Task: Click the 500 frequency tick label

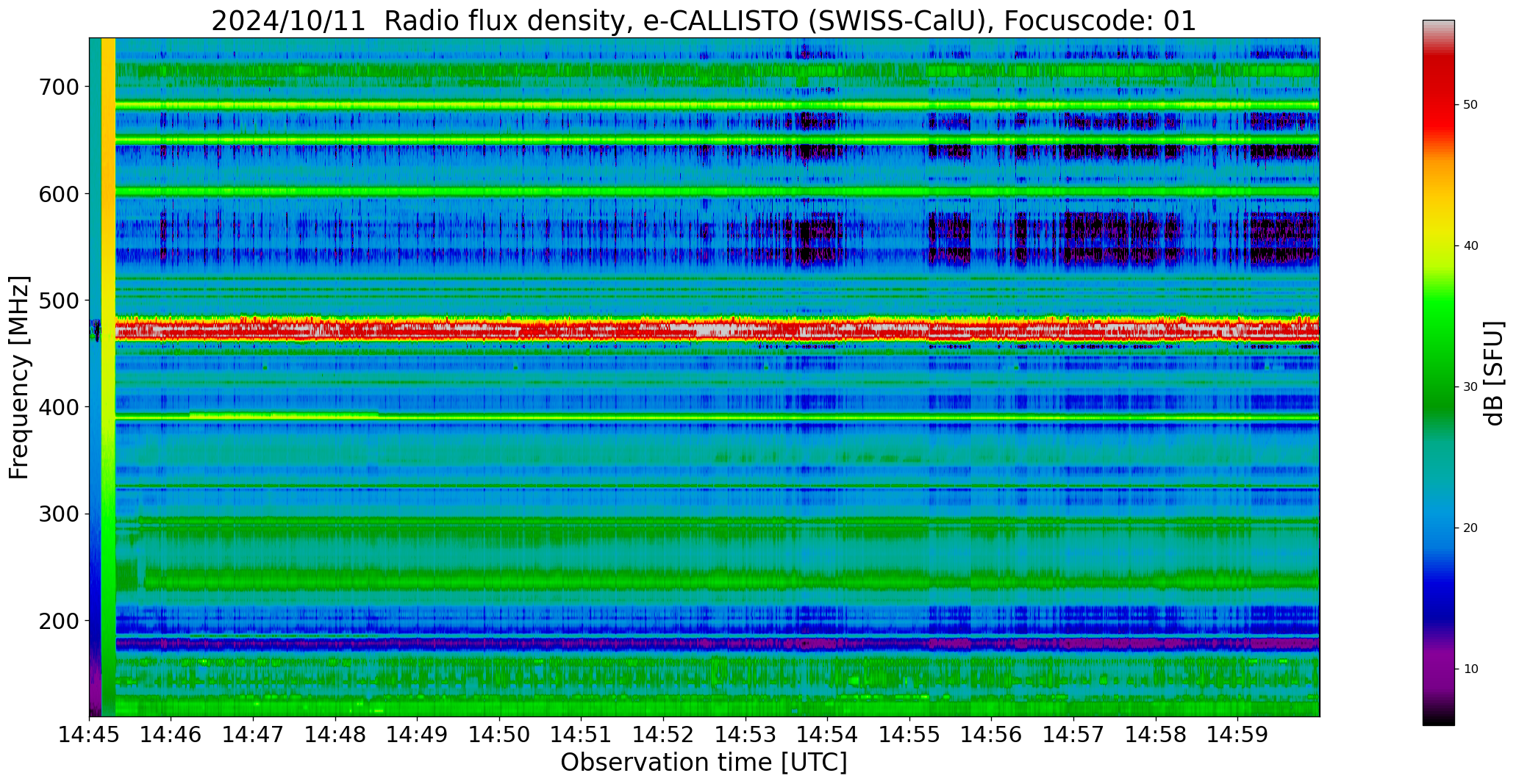Action: pos(59,300)
